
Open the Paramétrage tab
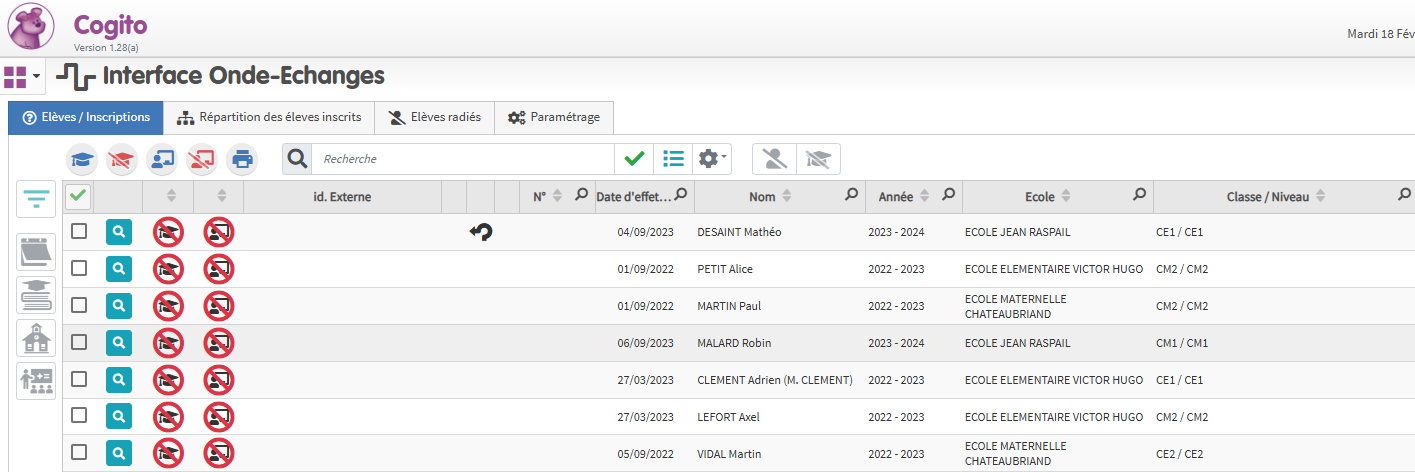pyautogui.click(x=554, y=118)
